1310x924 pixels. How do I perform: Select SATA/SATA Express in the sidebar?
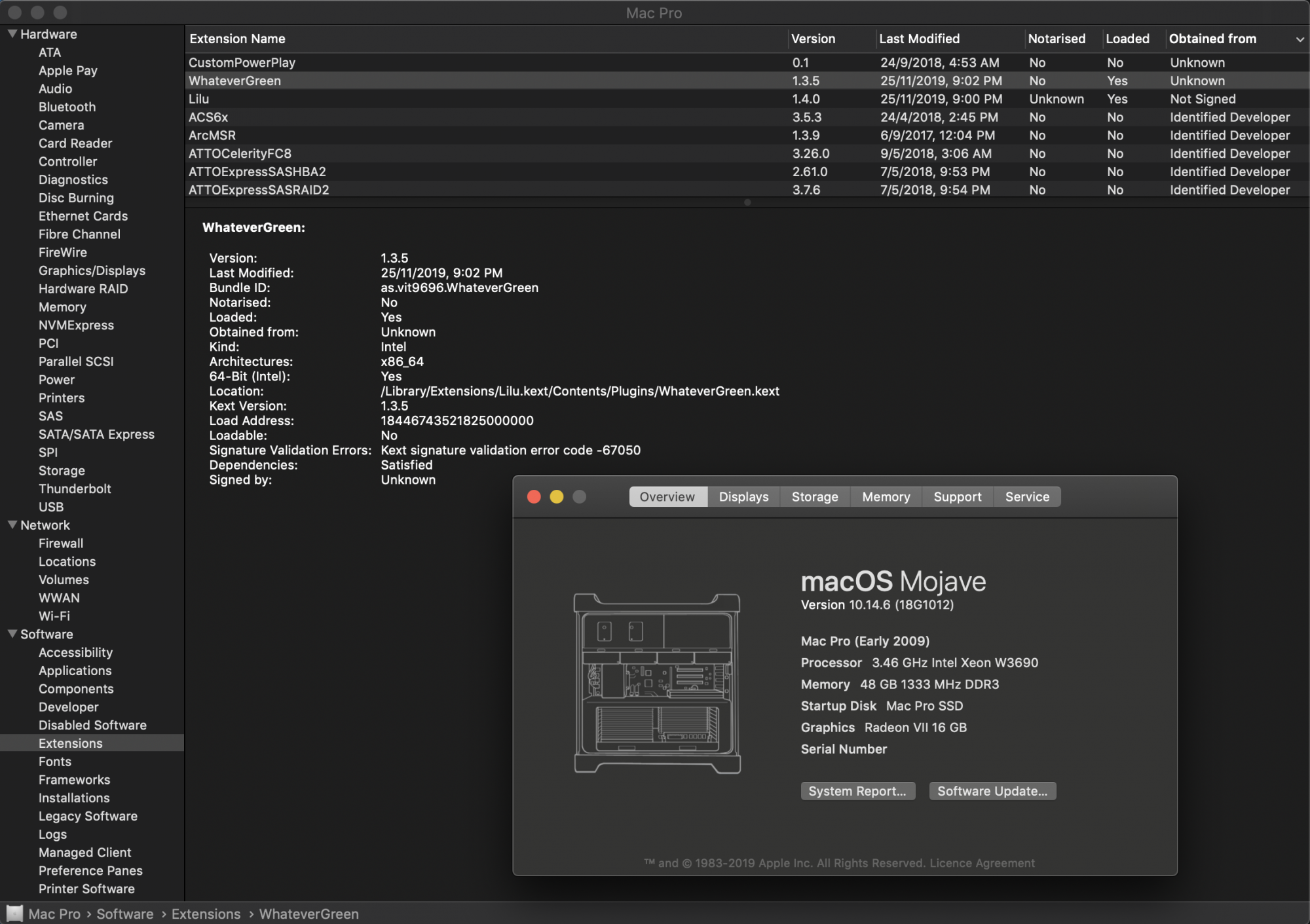(x=96, y=434)
